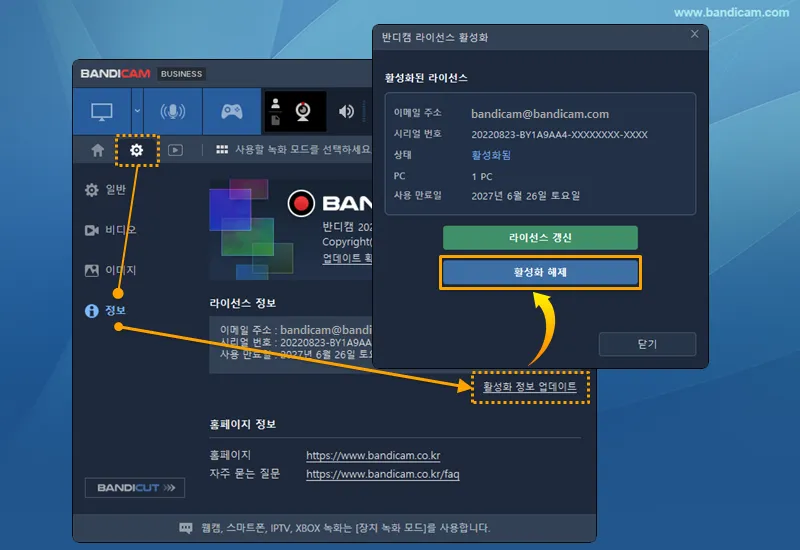The image size is (800, 550).
Task: Click the 활성화됨 status text
Action: coord(491,155)
